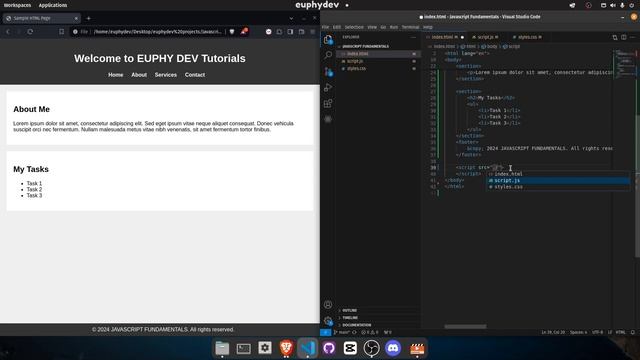
Task: Select styles.css in autocomplete suggestions
Action: 558,187
